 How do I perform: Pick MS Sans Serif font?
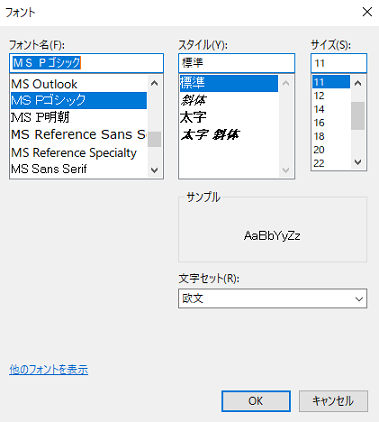tap(79, 169)
